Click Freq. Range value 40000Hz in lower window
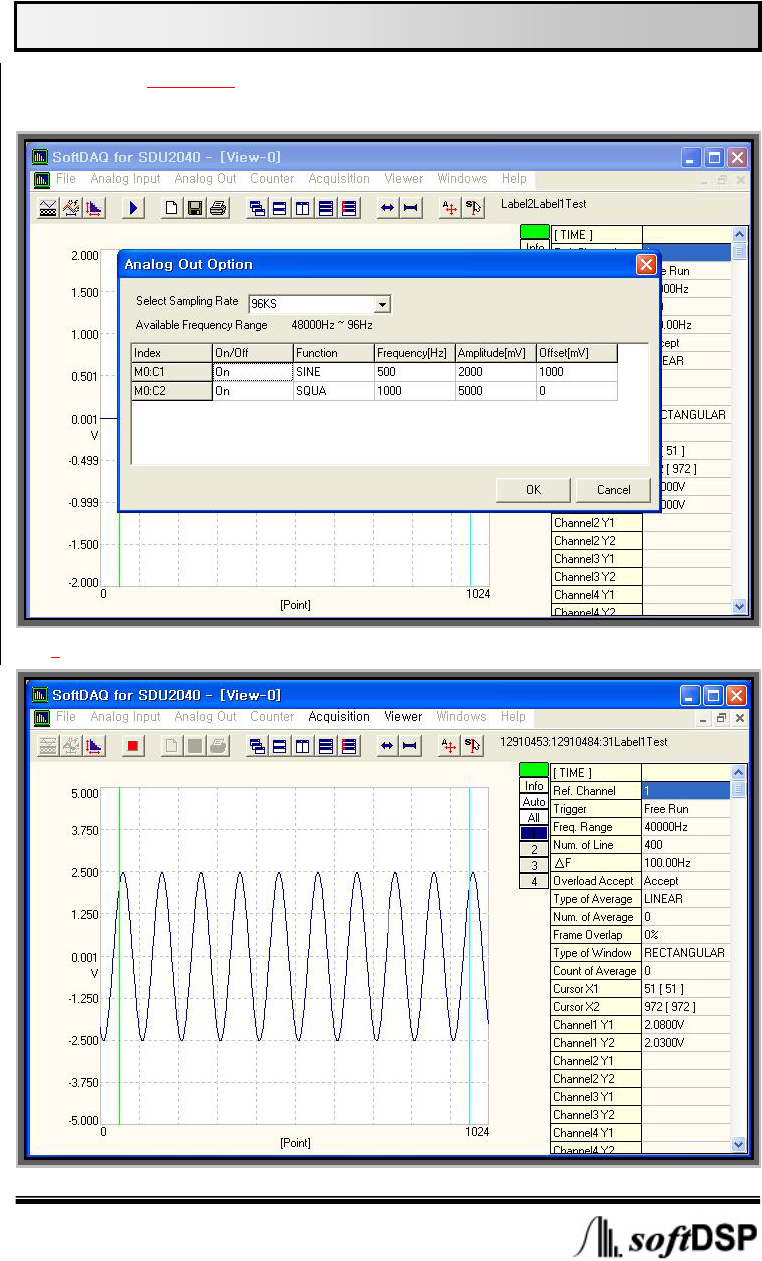 (x=686, y=826)
